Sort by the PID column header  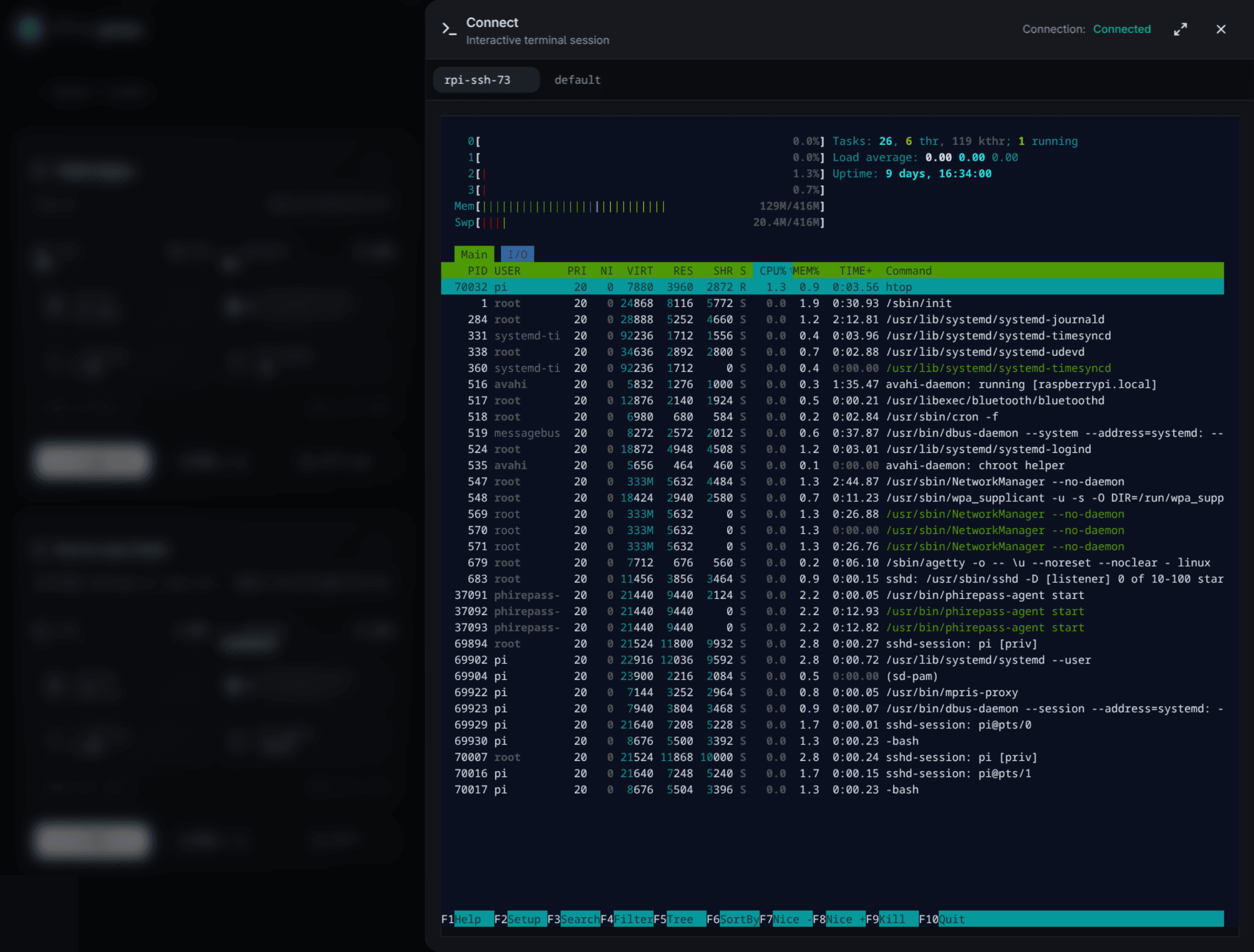coord(477,271)
